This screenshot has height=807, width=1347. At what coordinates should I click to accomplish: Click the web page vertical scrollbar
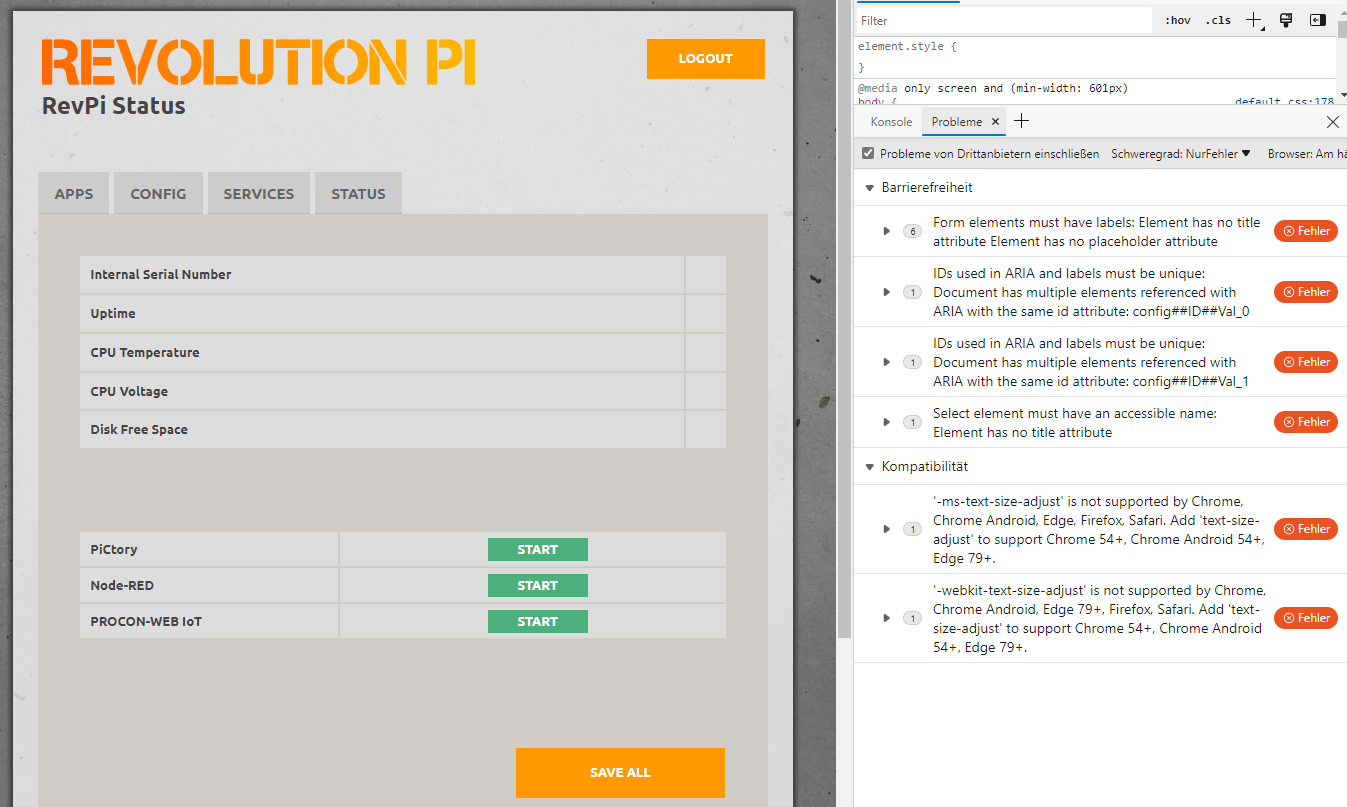point(845,320)
